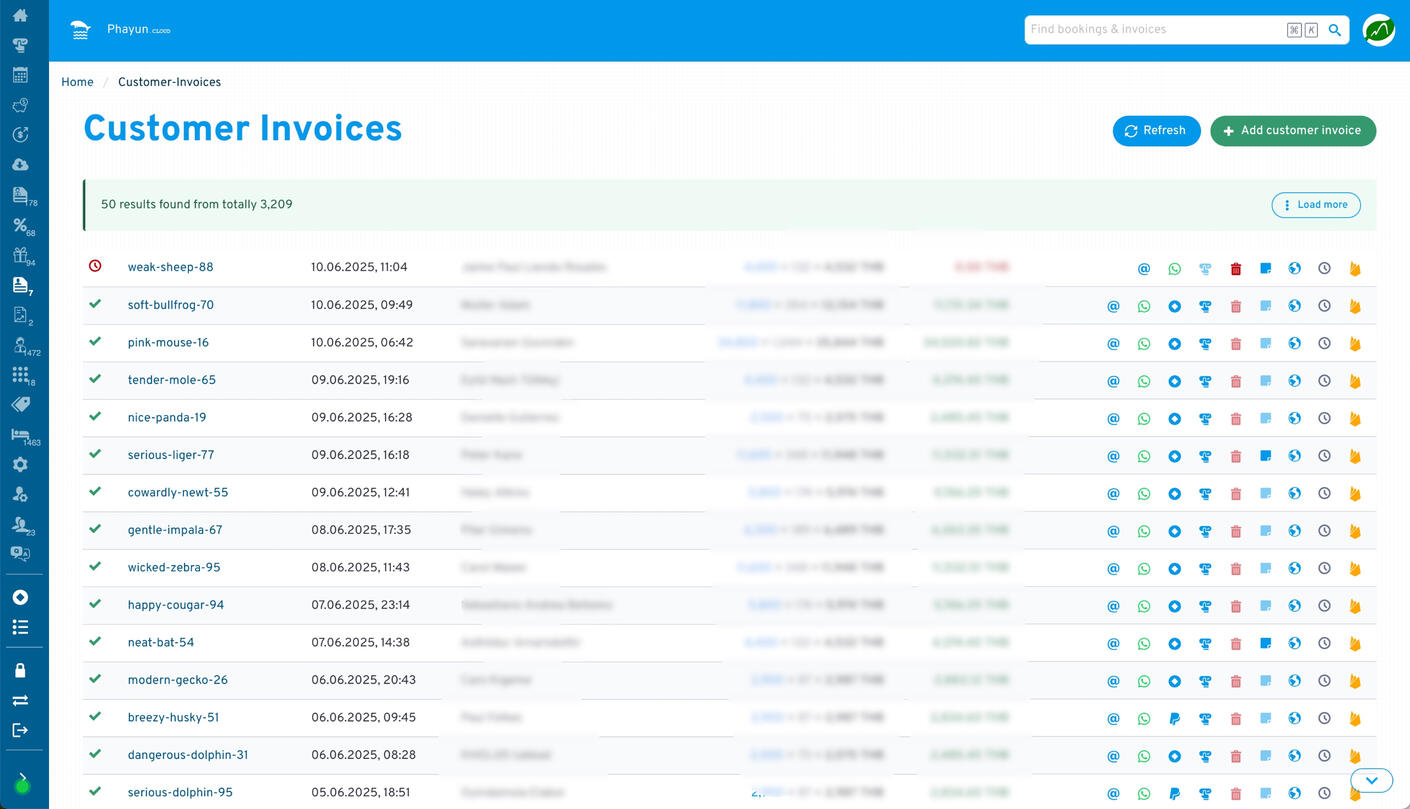
Task: Open the globe icon on gentle-impala-67 row
Action: click(1295, 531)
